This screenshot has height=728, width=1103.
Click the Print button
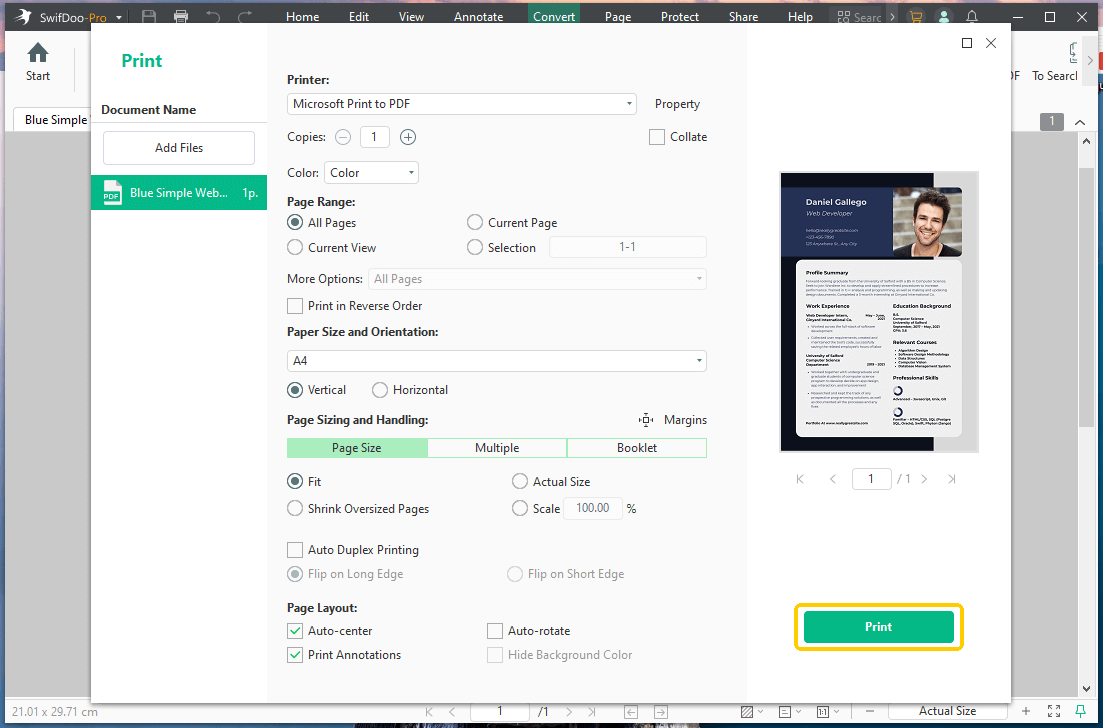878,626
